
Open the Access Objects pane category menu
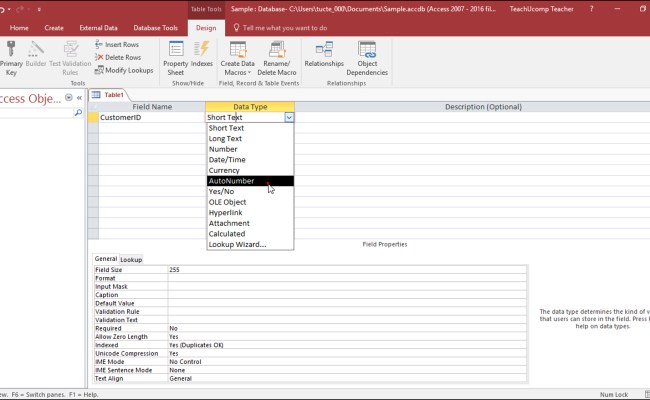click(x=69, y=98)
